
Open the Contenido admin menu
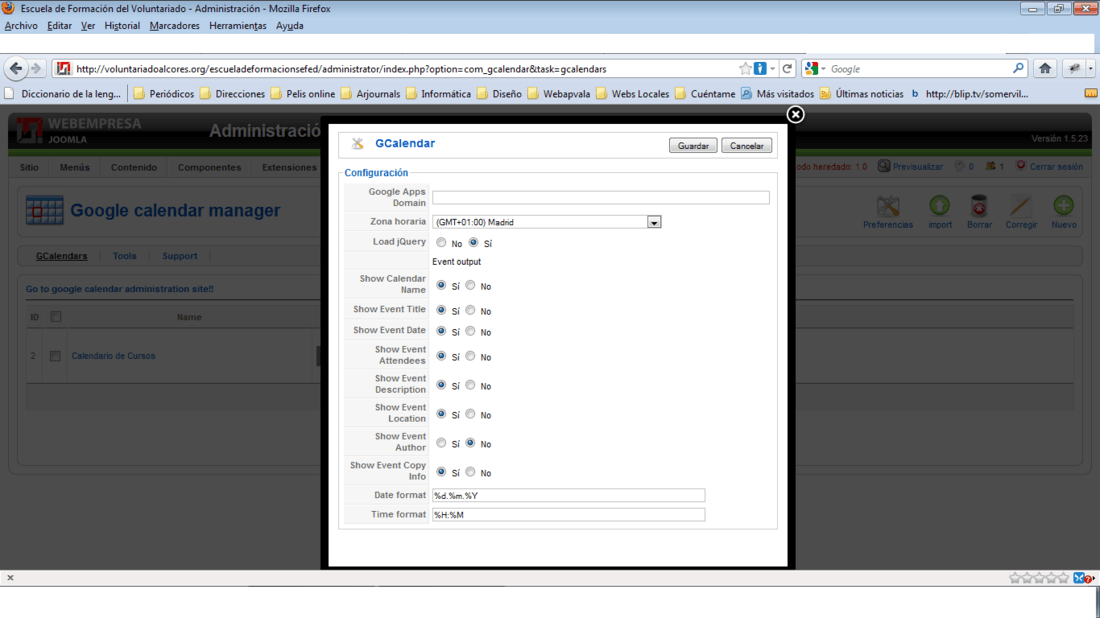click(133, 168)
